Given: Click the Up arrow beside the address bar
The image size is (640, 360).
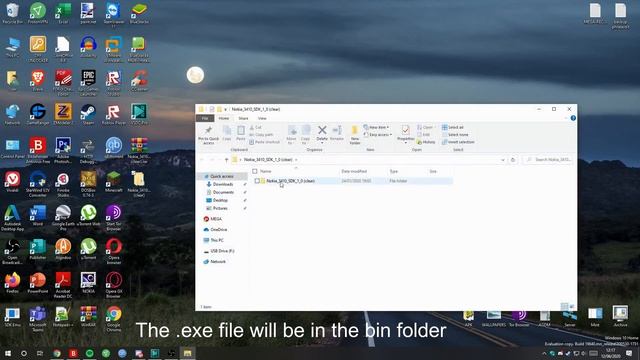Looking at the screenshot, I should [x=227, y=160].
